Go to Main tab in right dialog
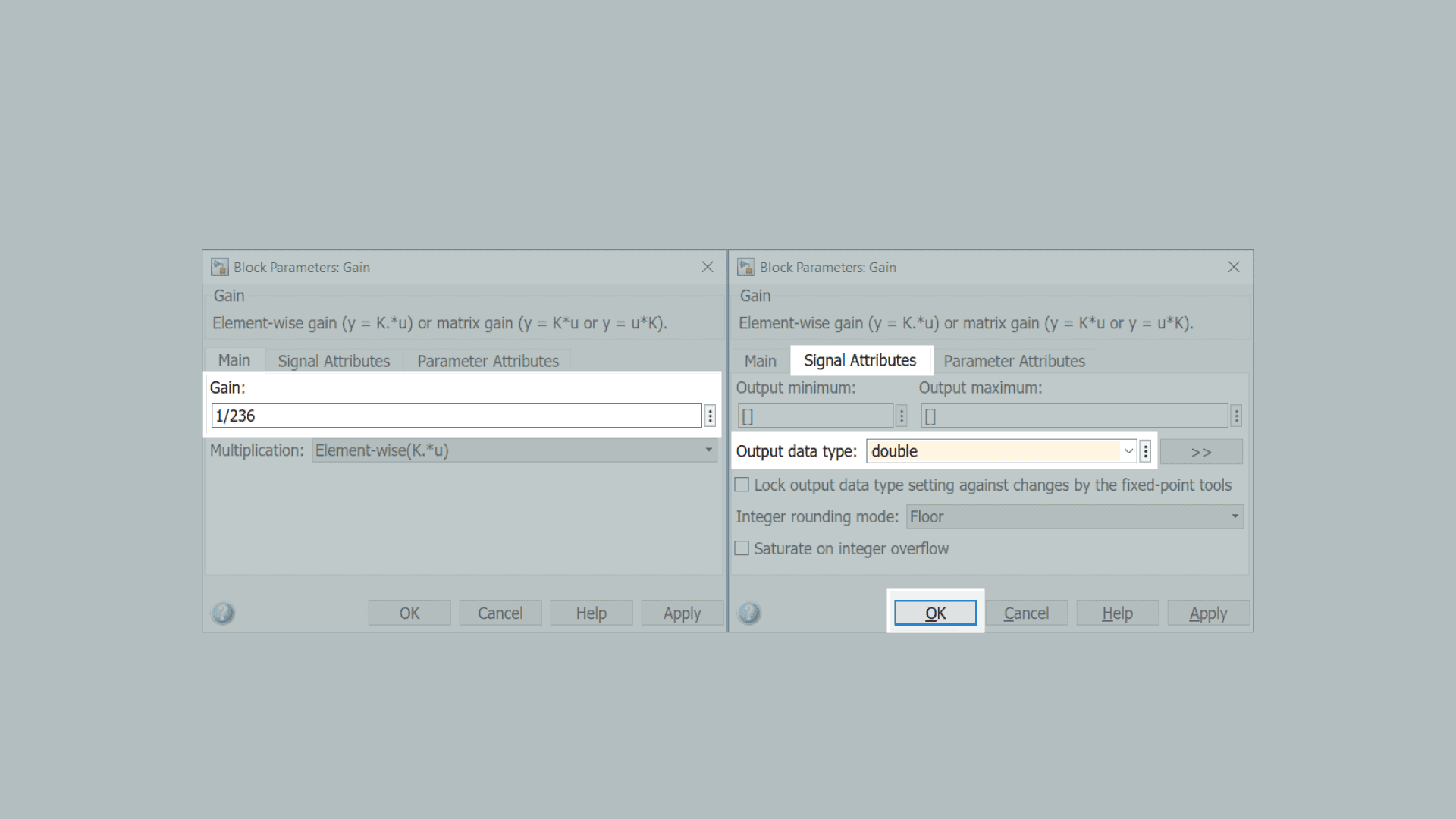 tap(760, 361)
